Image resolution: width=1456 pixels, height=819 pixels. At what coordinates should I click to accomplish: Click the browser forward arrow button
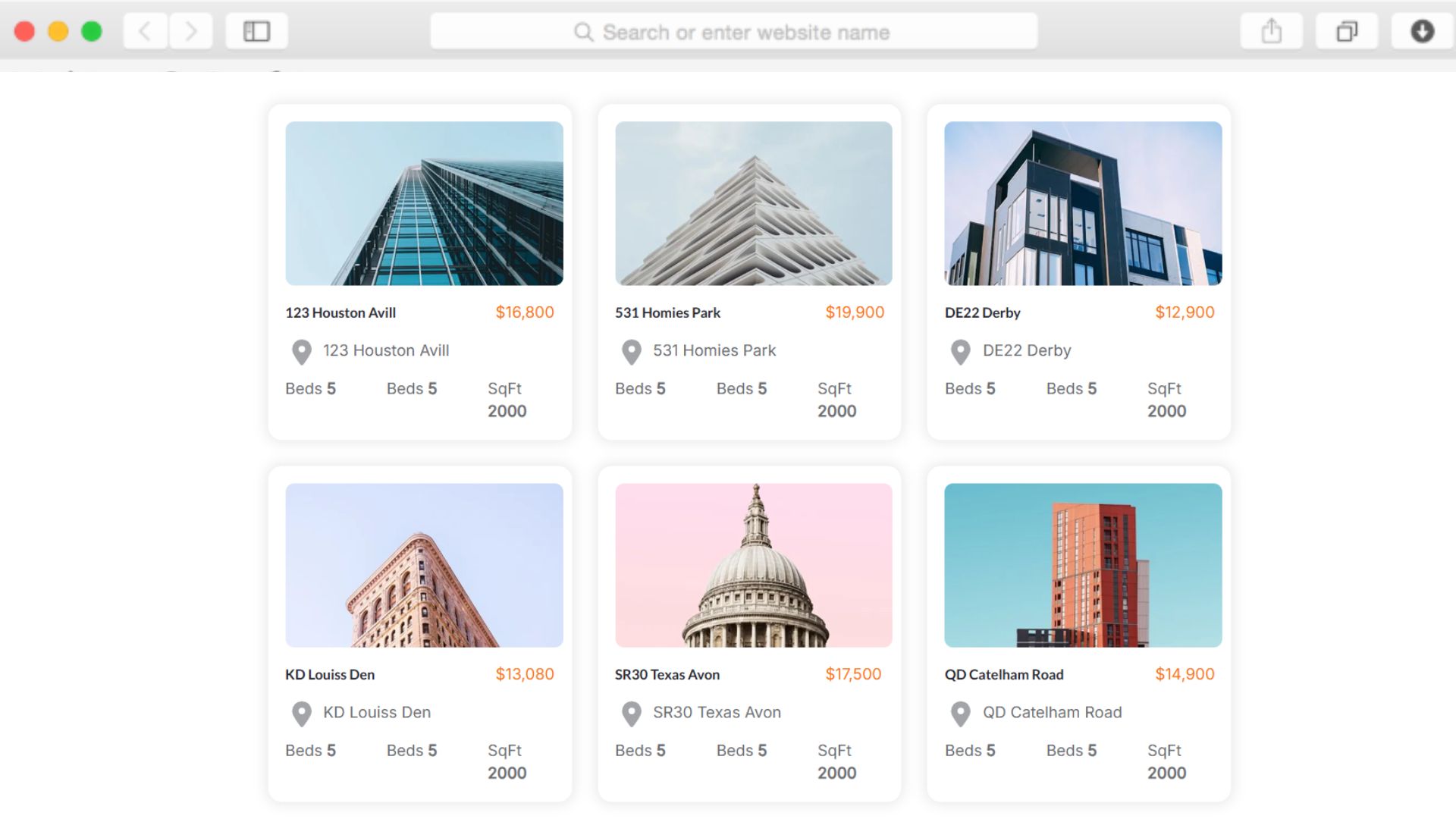(x=190, y=31)
